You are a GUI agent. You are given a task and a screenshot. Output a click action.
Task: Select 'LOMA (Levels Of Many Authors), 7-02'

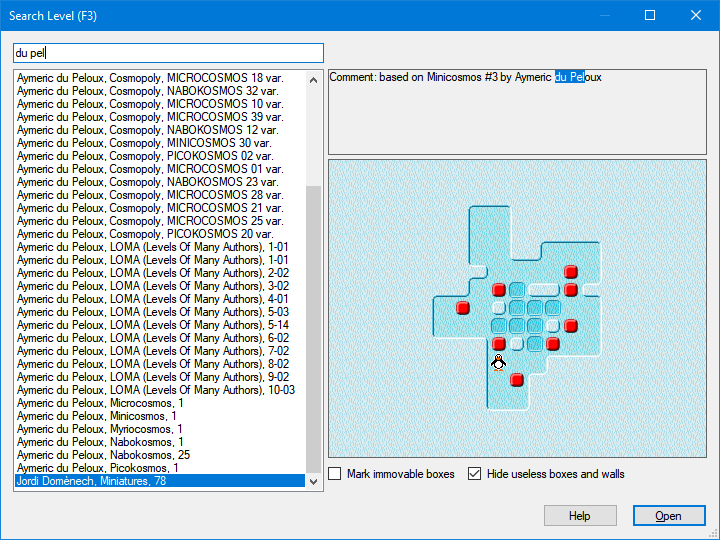(160, 351)
